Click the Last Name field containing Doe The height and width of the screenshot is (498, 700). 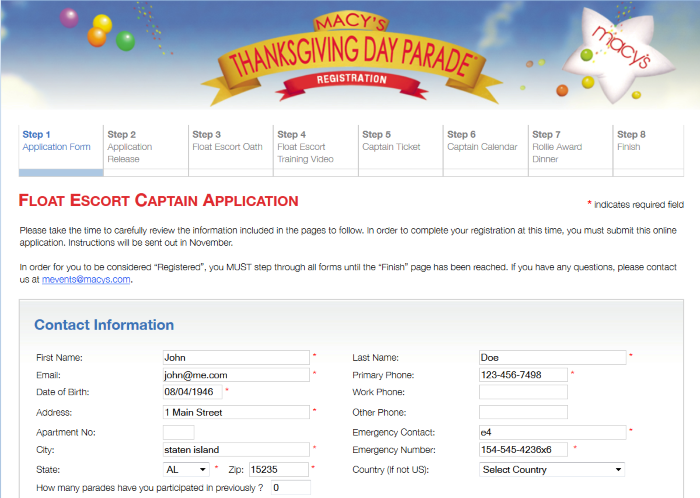pyautogui.click(x=553, y=357)
